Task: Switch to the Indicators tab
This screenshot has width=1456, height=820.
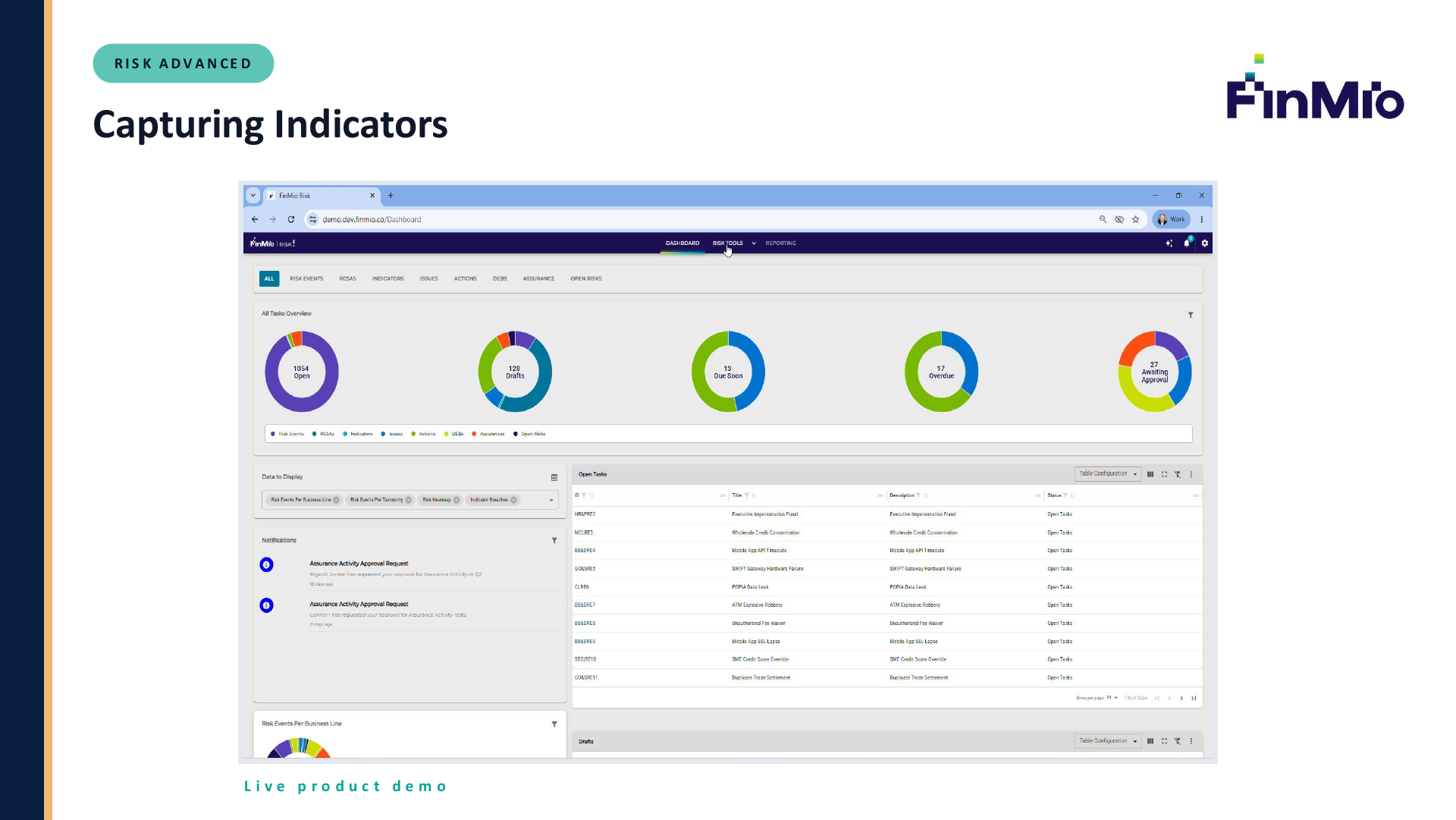Action: click(388, 278)
